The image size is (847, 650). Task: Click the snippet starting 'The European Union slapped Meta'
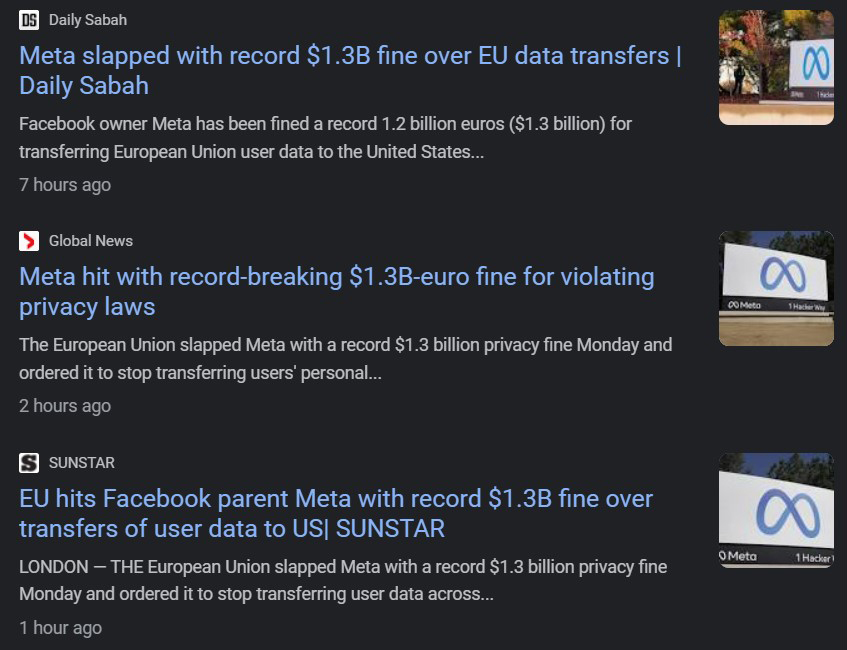click(x=346, y=359)
